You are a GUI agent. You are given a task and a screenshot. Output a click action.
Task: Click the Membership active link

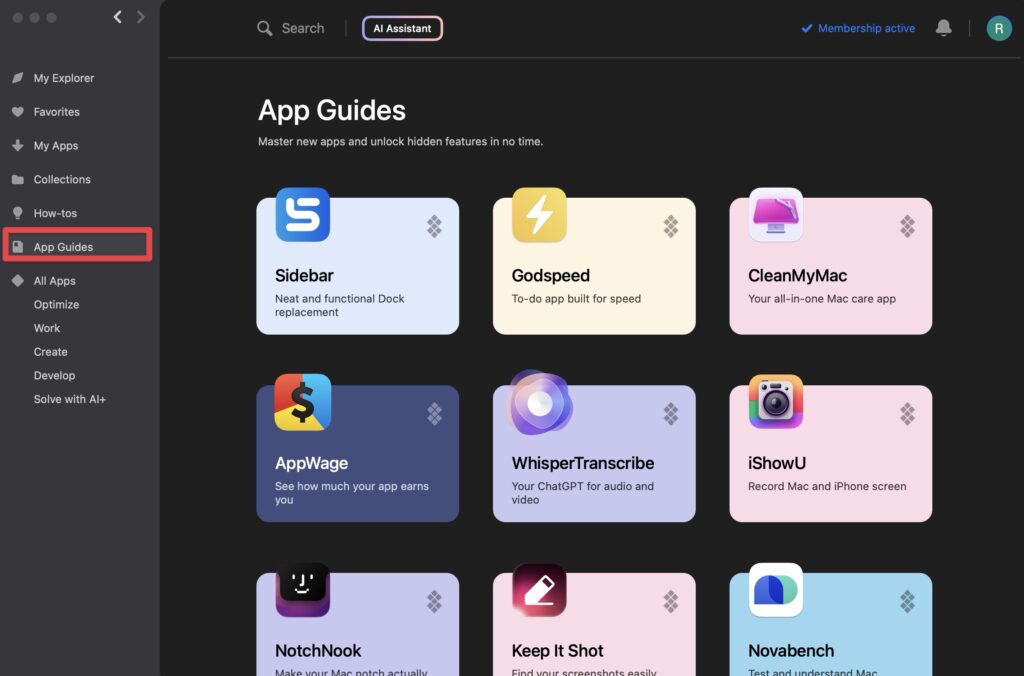tap(858, 28)
